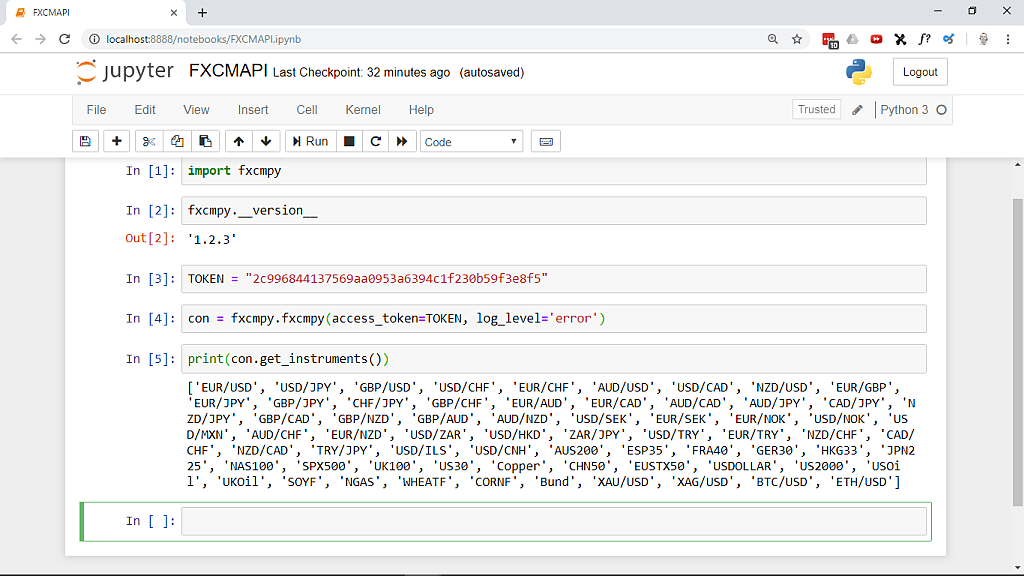
Task: Click the site information icon
Action: pyautogui.click(x=94, y=39)
